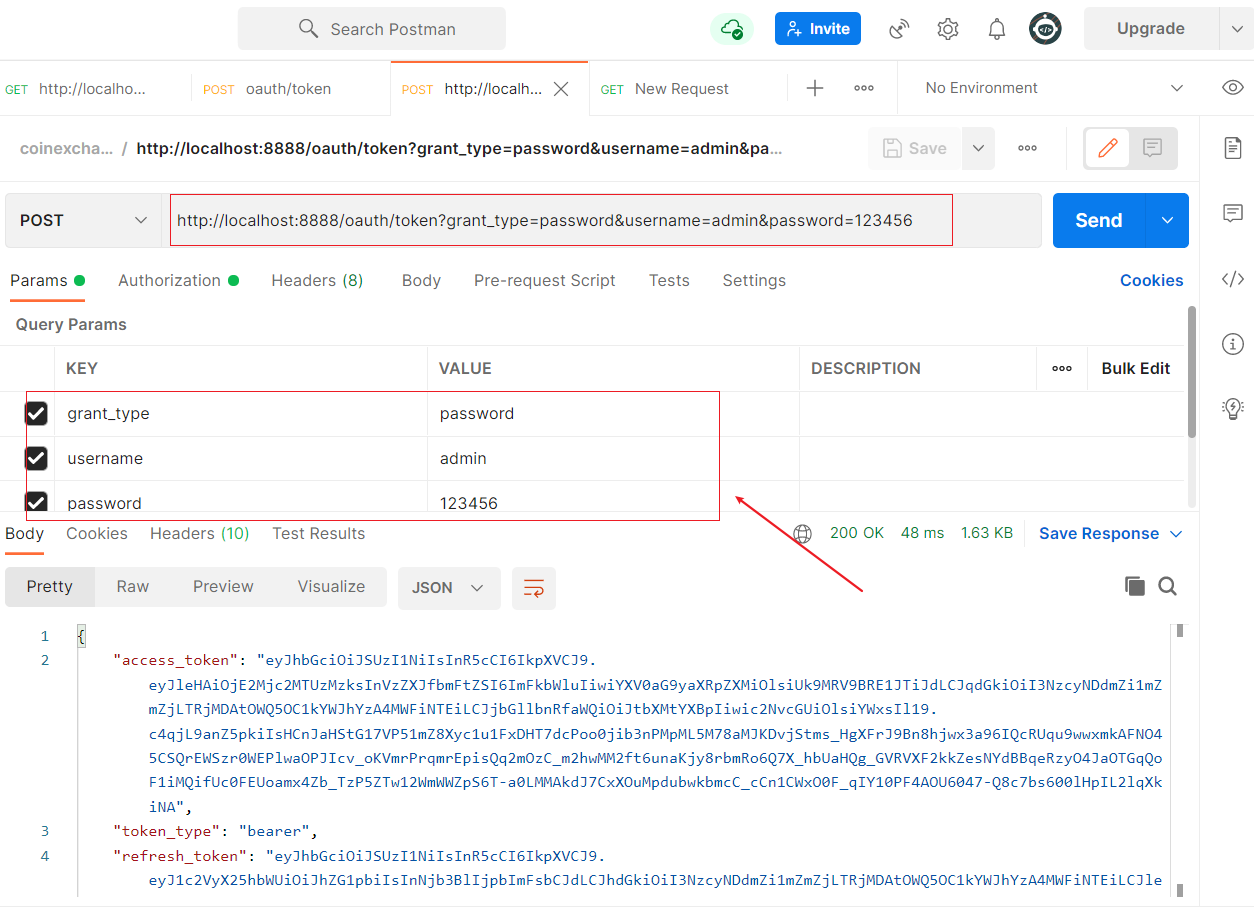
Task: Uncheck the grant_type query parameter
Action: (x=36, y=414)
